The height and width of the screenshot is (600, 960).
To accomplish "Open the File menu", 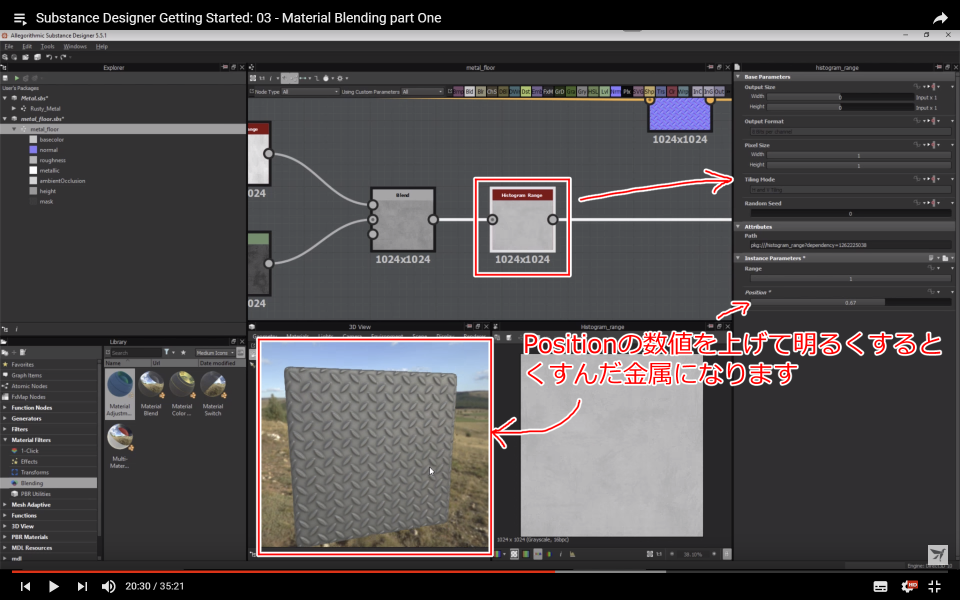I will tap(9, 47).
